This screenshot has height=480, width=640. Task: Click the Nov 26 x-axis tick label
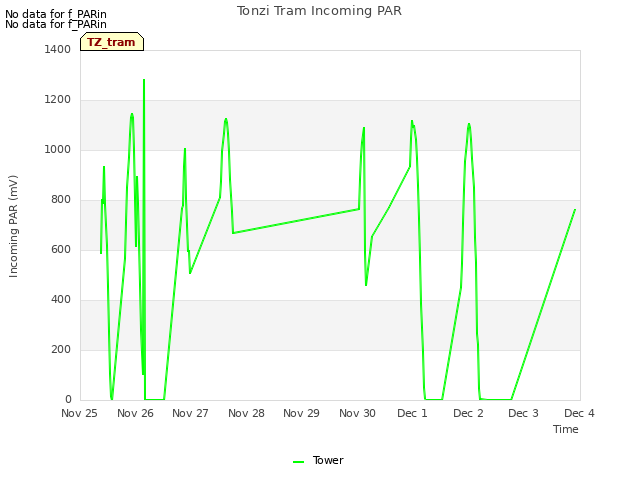click(135, 413)
